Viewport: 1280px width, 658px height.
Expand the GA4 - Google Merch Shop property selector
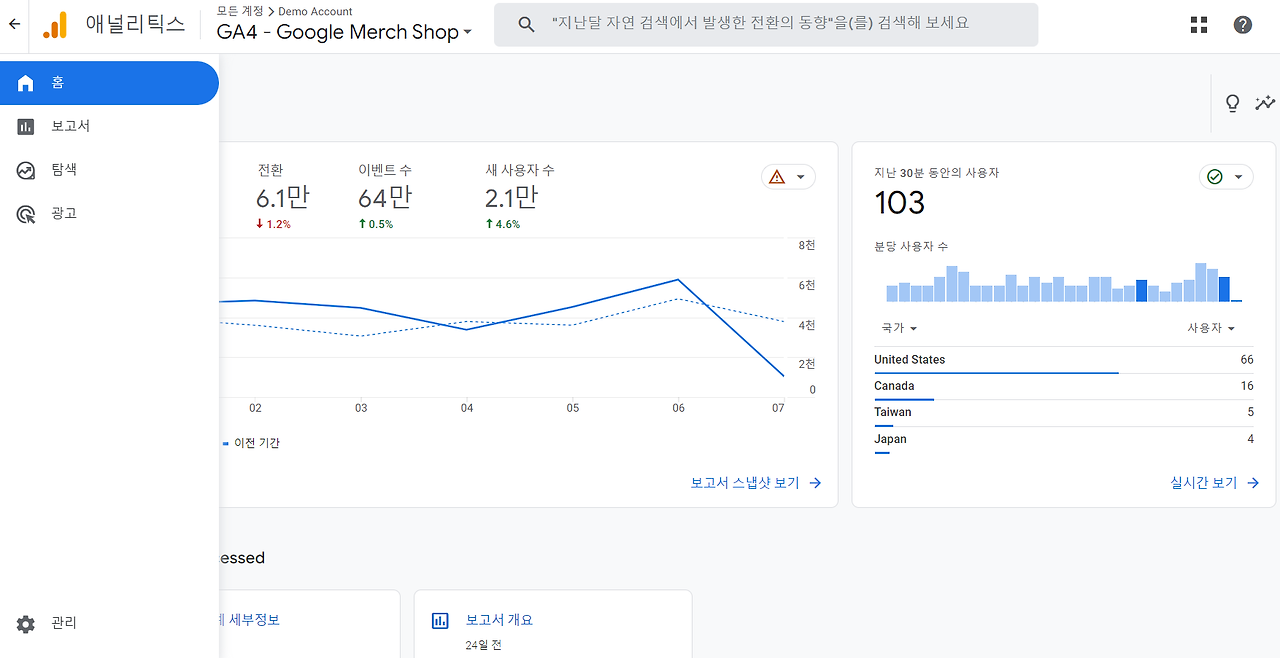[345, 32]
